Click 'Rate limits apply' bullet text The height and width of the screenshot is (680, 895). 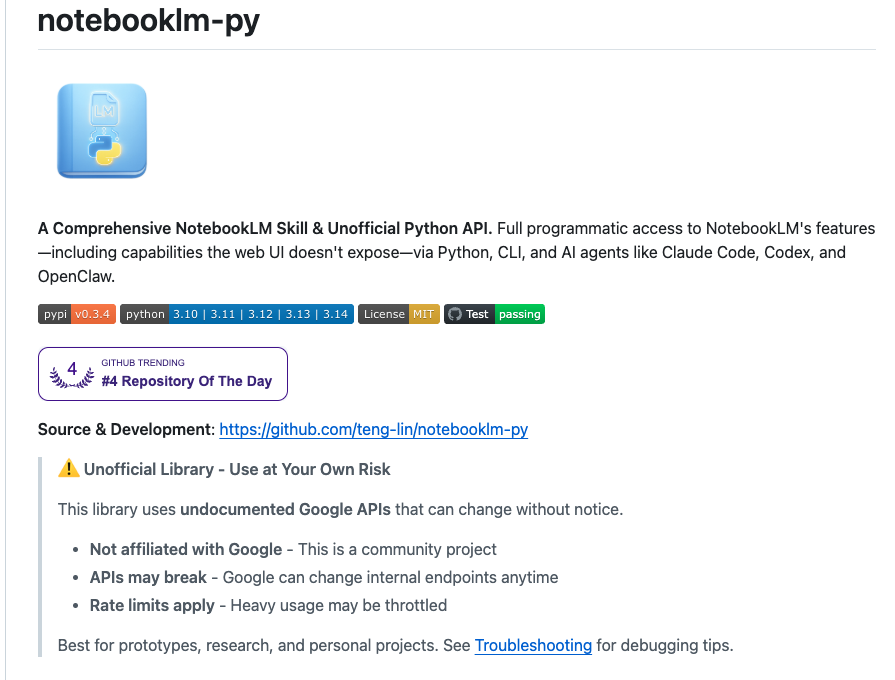tap(152, 605)
